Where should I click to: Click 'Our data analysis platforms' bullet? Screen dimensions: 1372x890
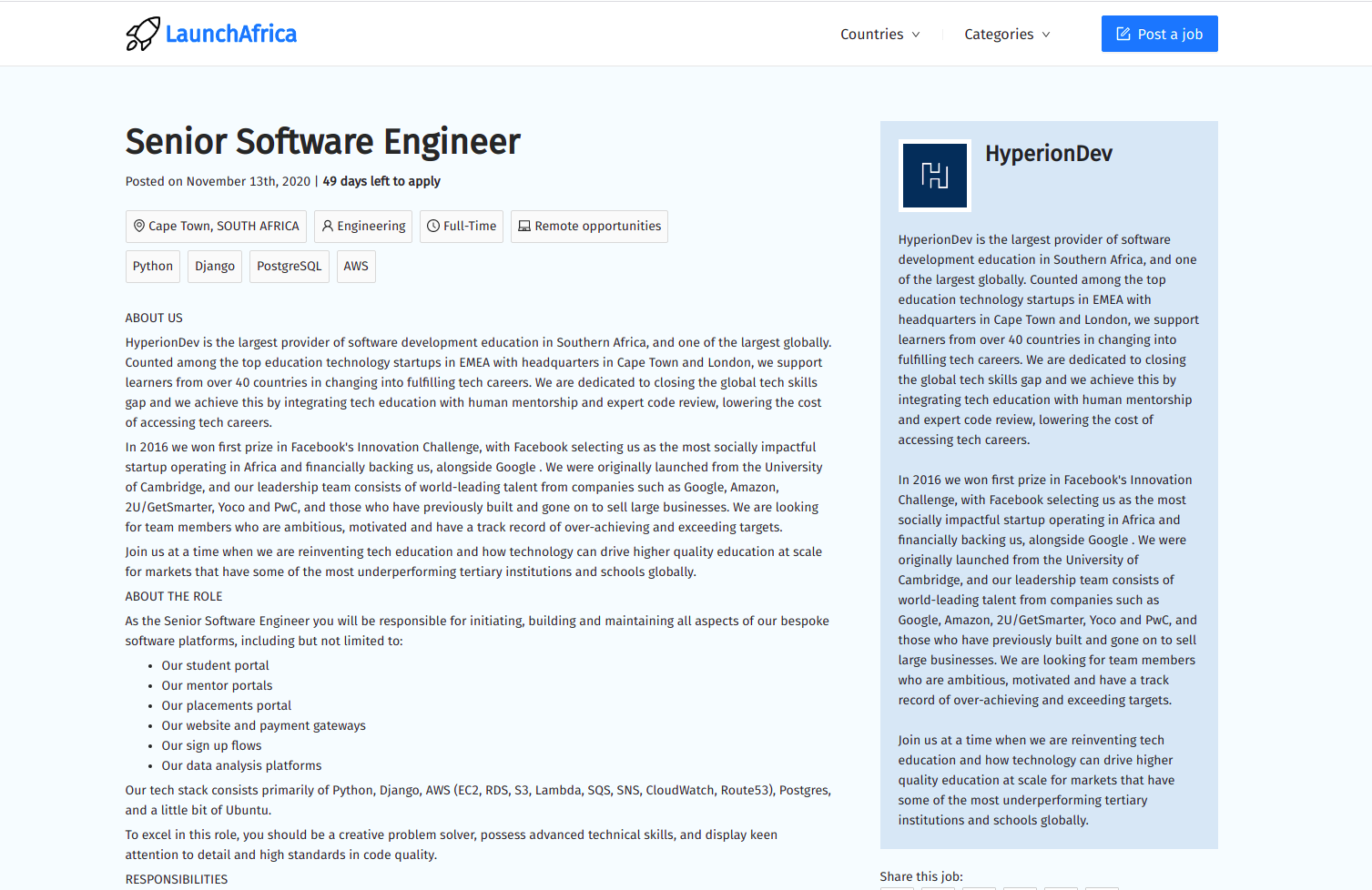(242, 765)
